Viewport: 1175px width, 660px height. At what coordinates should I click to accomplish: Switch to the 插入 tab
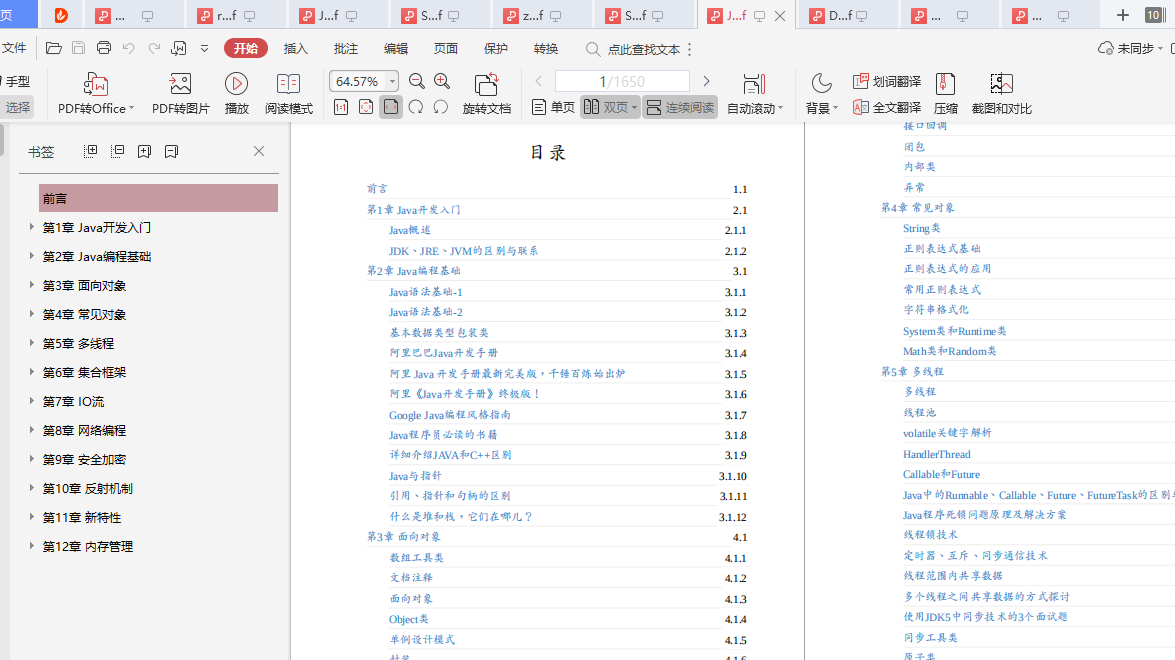coord(295,49)
